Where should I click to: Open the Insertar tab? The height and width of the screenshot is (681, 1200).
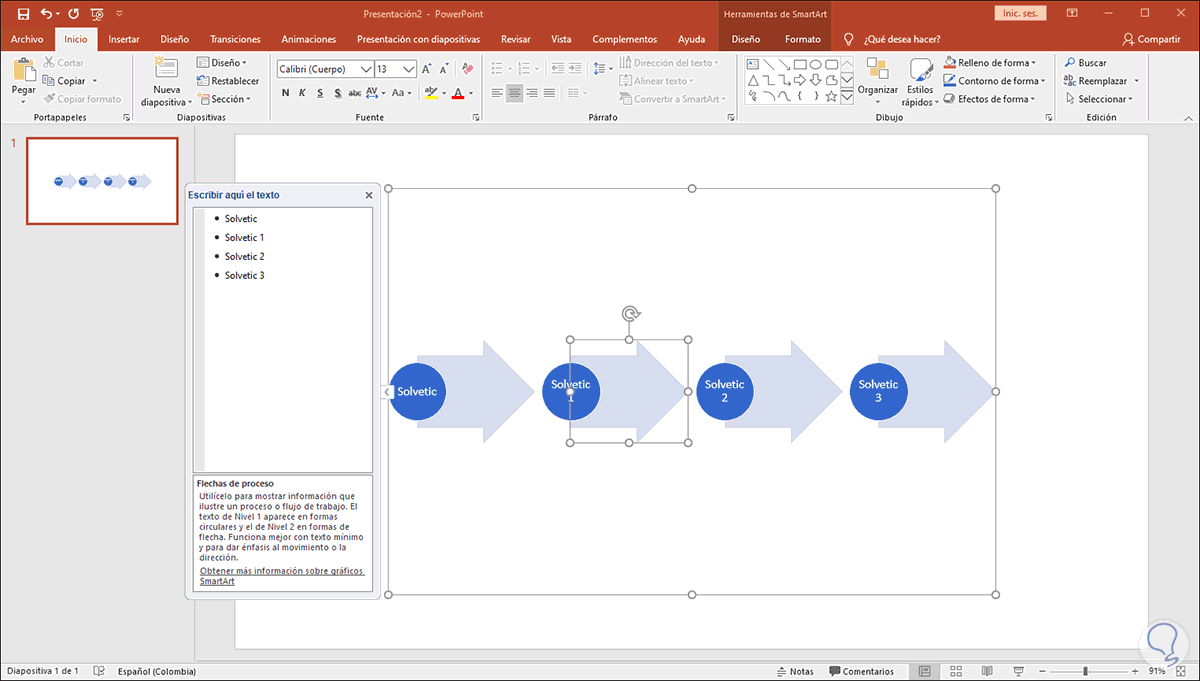[124, 39]
